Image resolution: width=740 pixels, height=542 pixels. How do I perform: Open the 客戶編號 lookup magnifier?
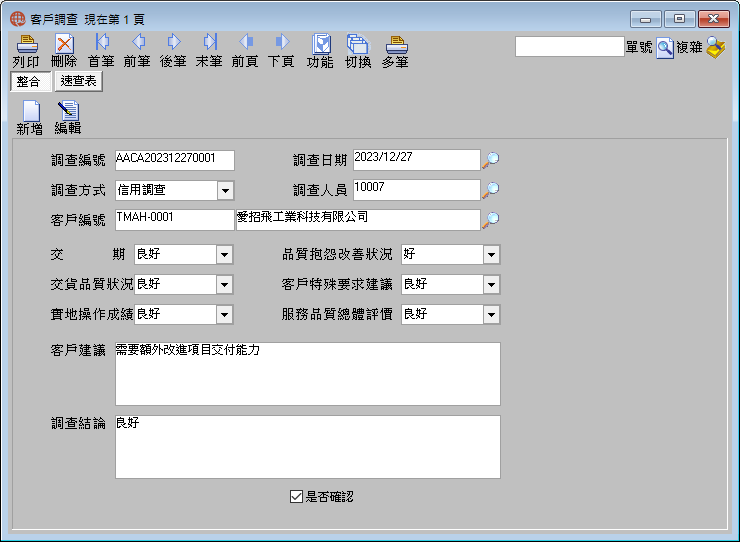point(490,220)
